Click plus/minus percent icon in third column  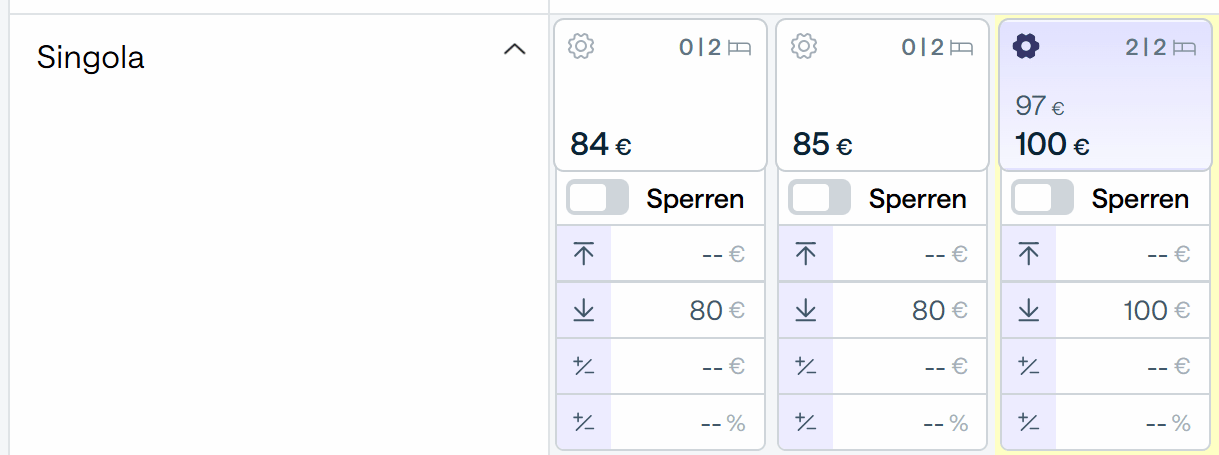[x=1029, y=423]
